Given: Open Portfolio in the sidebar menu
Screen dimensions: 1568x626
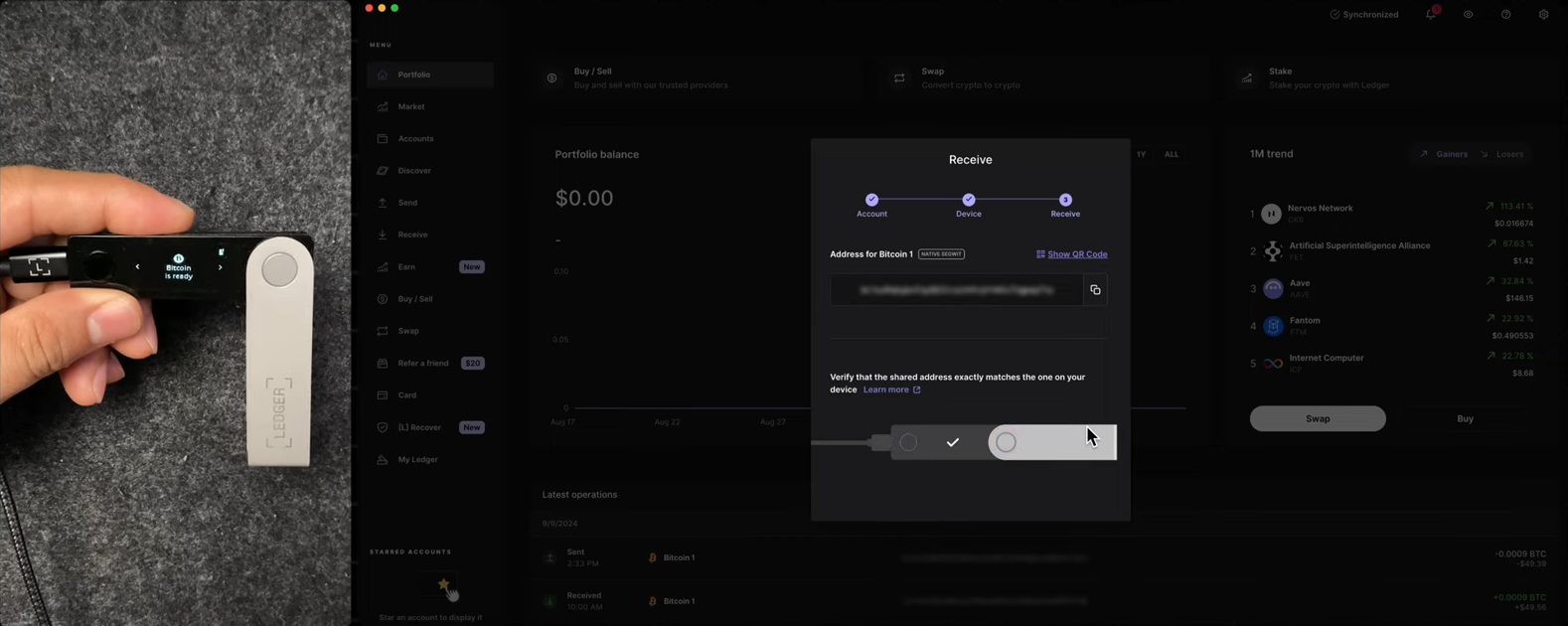Looking at the screenshot, I should click(x=430, y=75).
